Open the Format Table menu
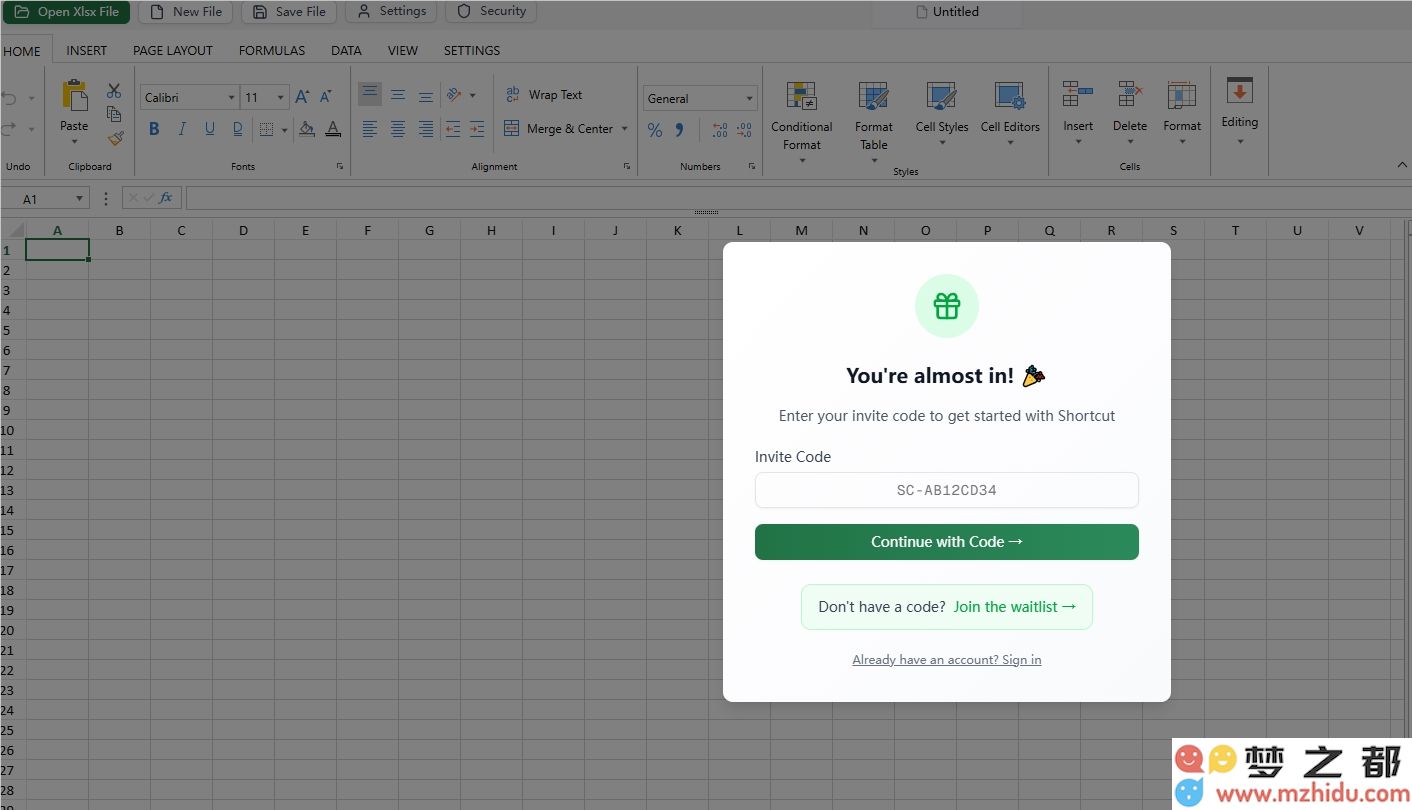 874,122
